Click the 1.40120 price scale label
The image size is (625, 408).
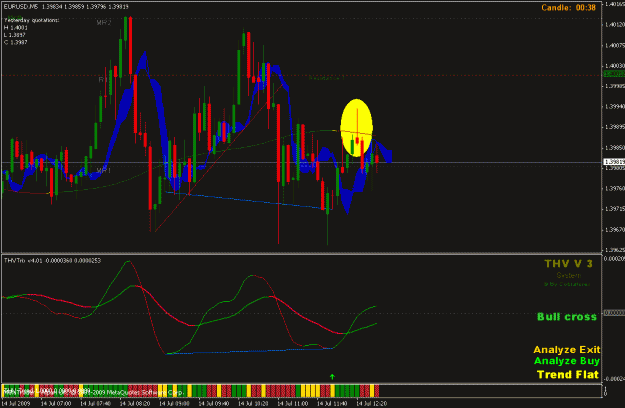(x=615, y=25)
